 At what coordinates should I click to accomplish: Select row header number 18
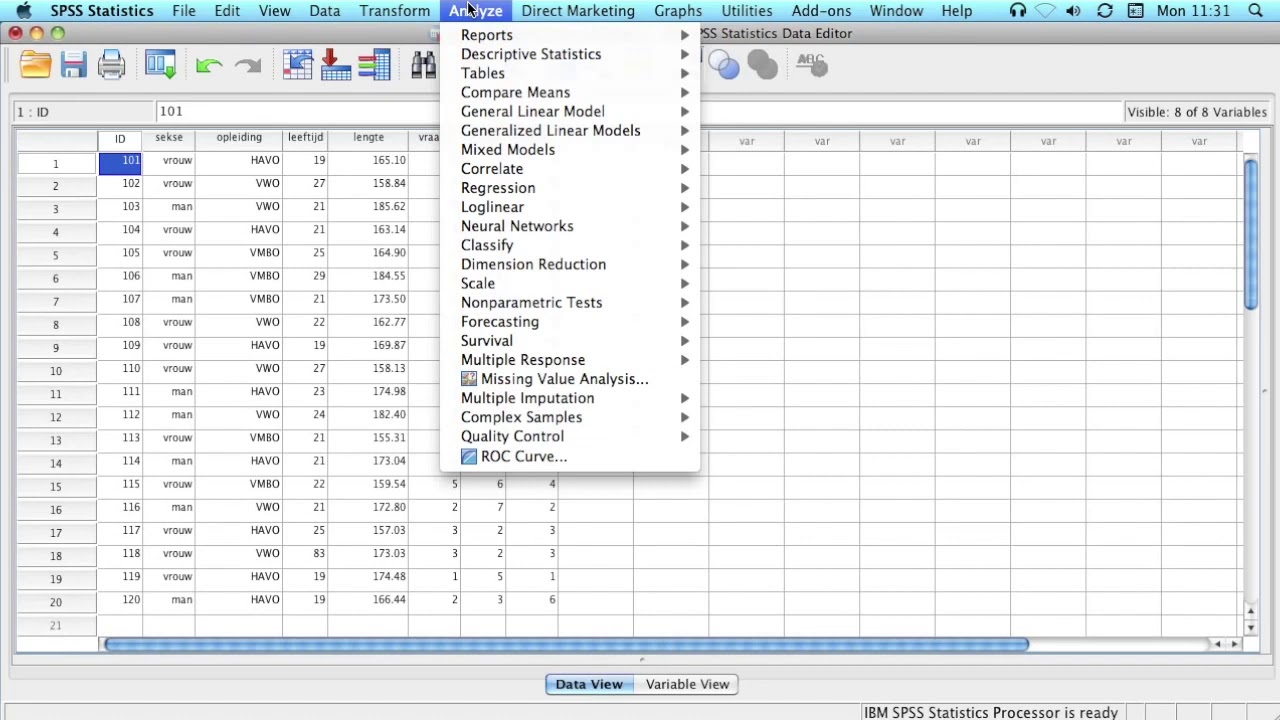(x=56, y=555)
